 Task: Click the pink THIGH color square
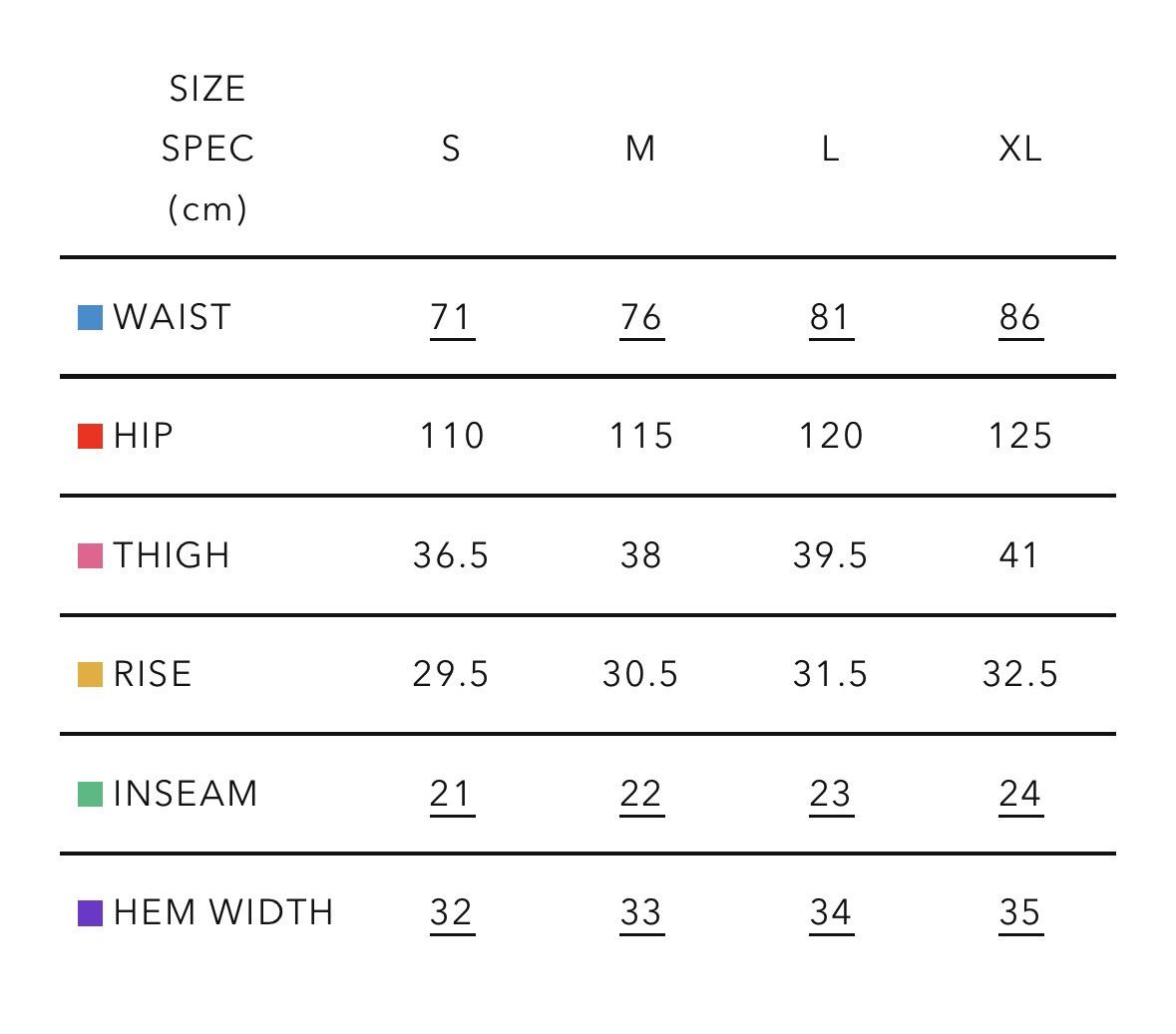[90, 555]
